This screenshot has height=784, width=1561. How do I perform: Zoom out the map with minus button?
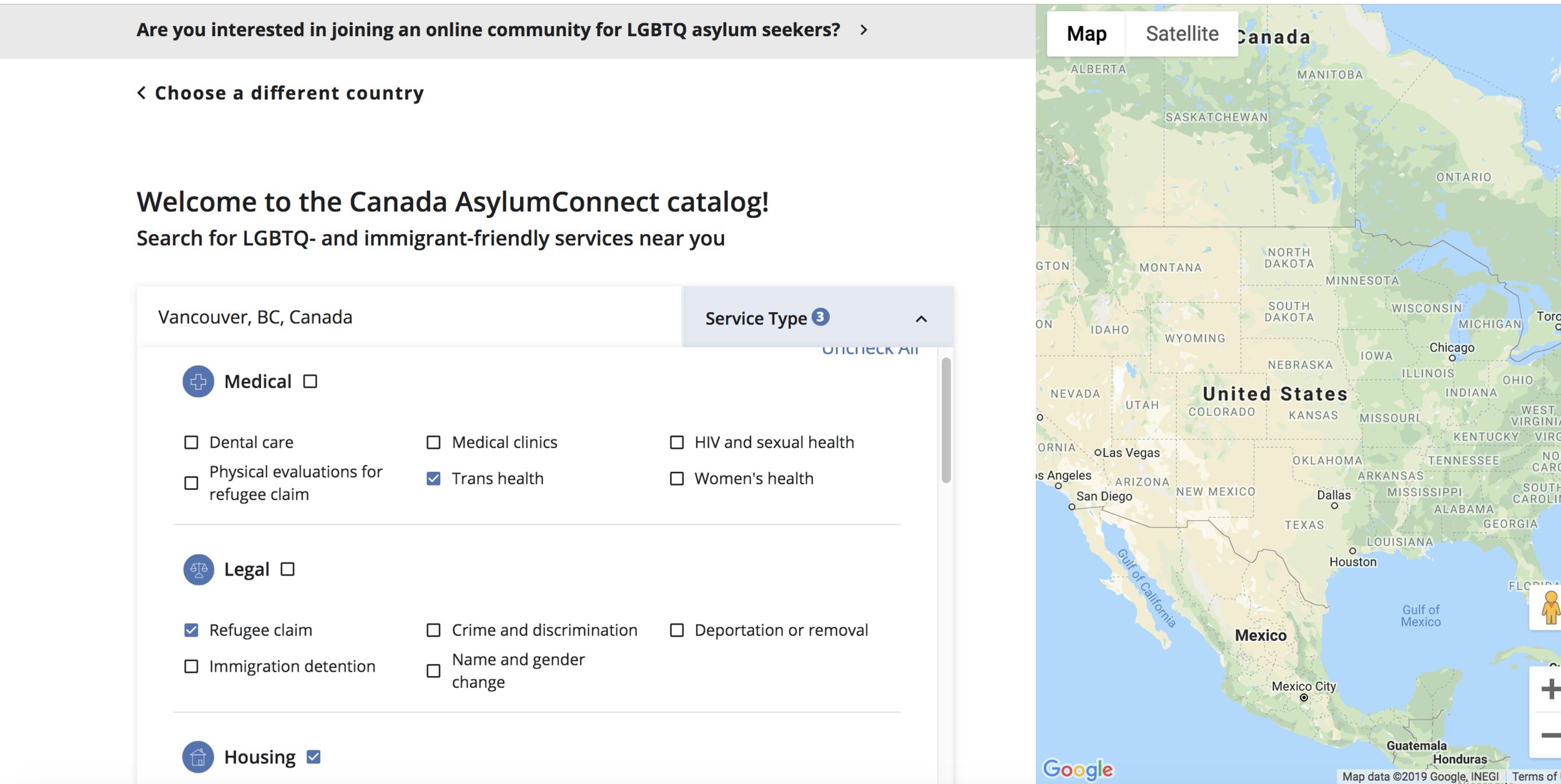tap(1550, 735)
